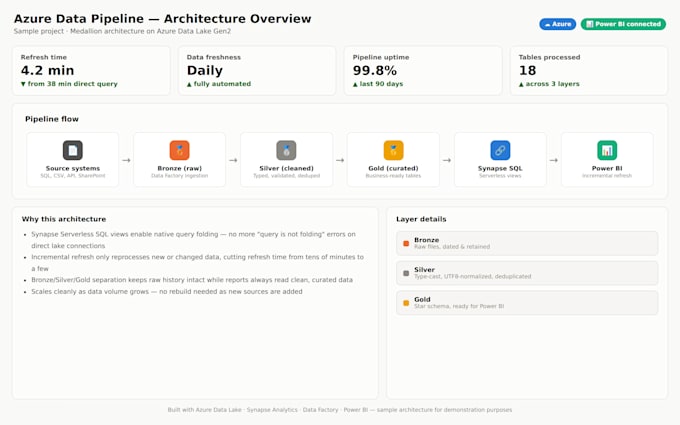The width and height of the screenshot is (680, 425).
Task: Click the Silver gray color swatch
Action: [x=406, y=273]
